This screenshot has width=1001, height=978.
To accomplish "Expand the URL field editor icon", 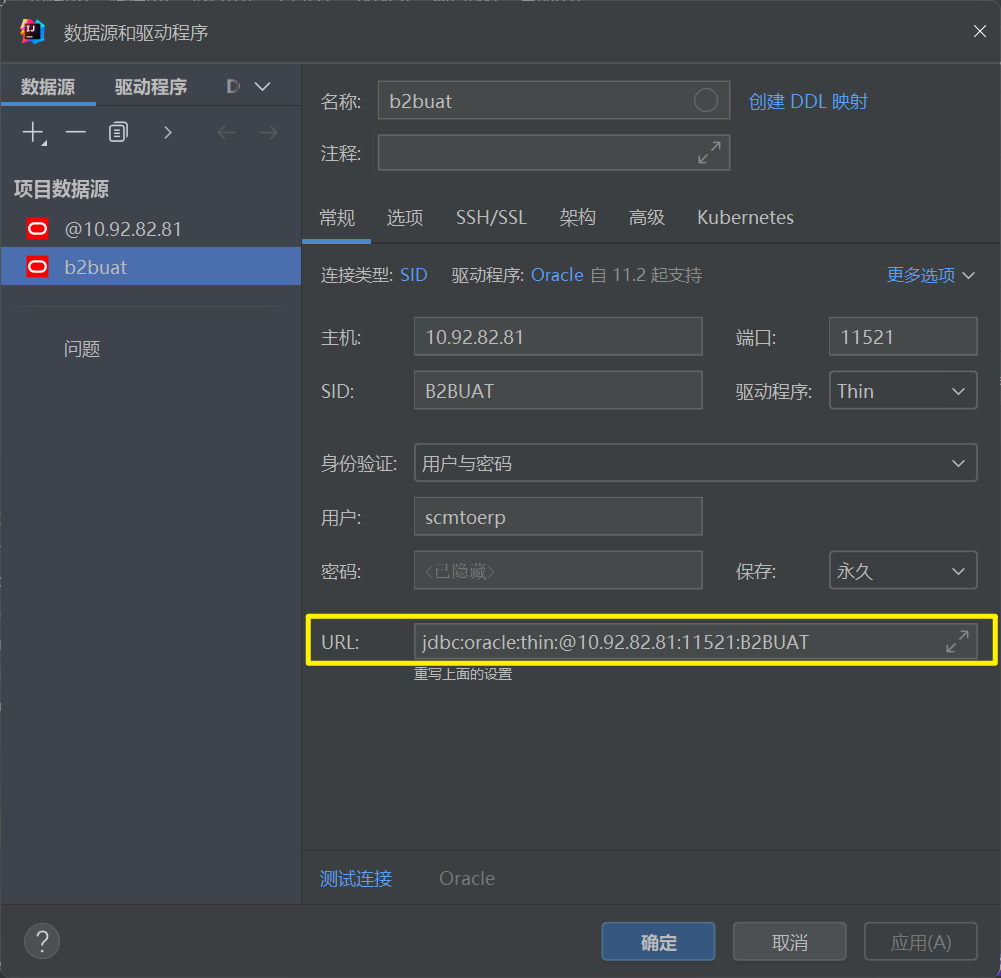I will pyautogui.click(x=957, y=642).
